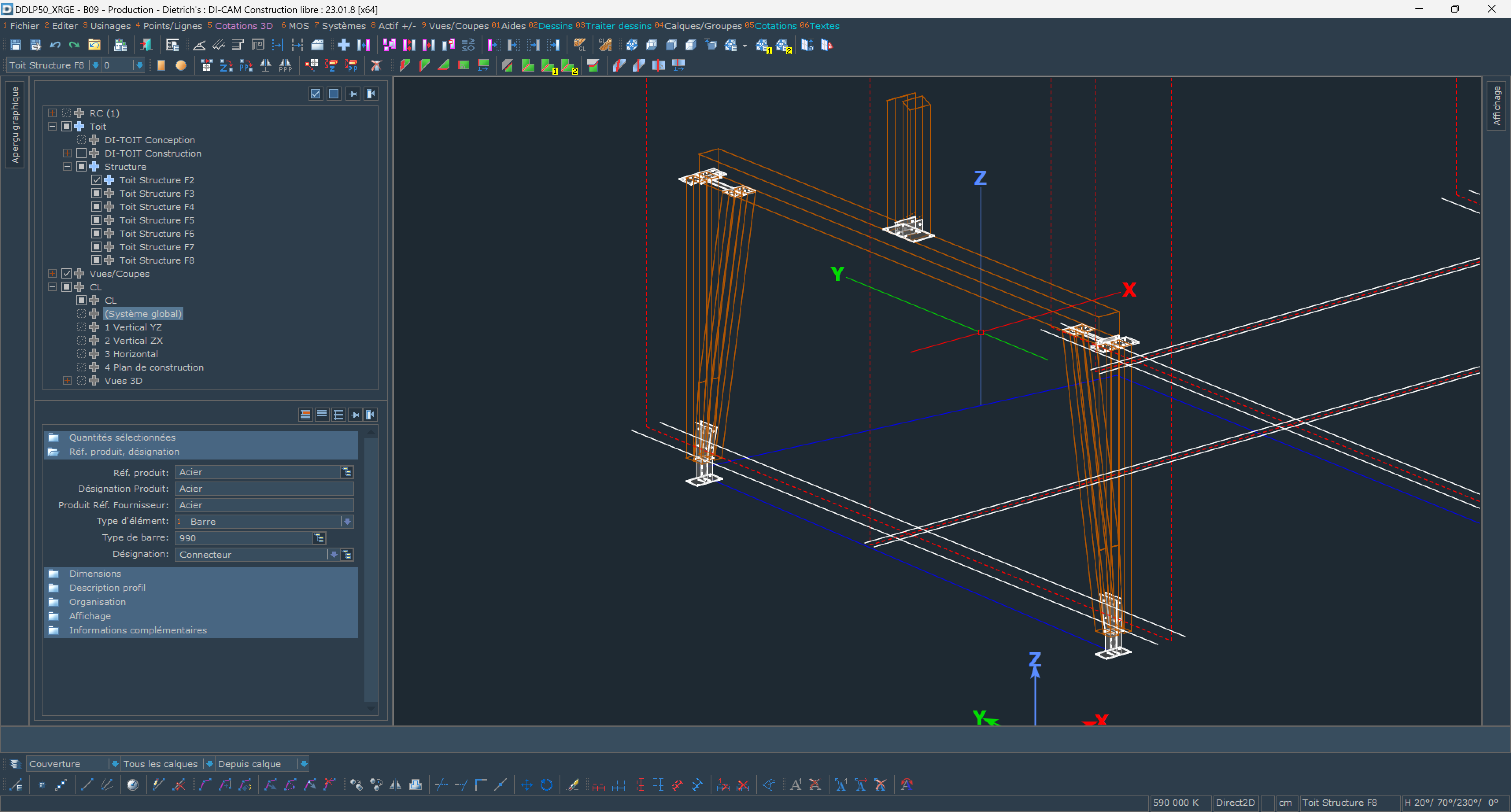Open the Toit Structure F8 layer dropdown
1511x812 pixels.
[x=95, y=65]
